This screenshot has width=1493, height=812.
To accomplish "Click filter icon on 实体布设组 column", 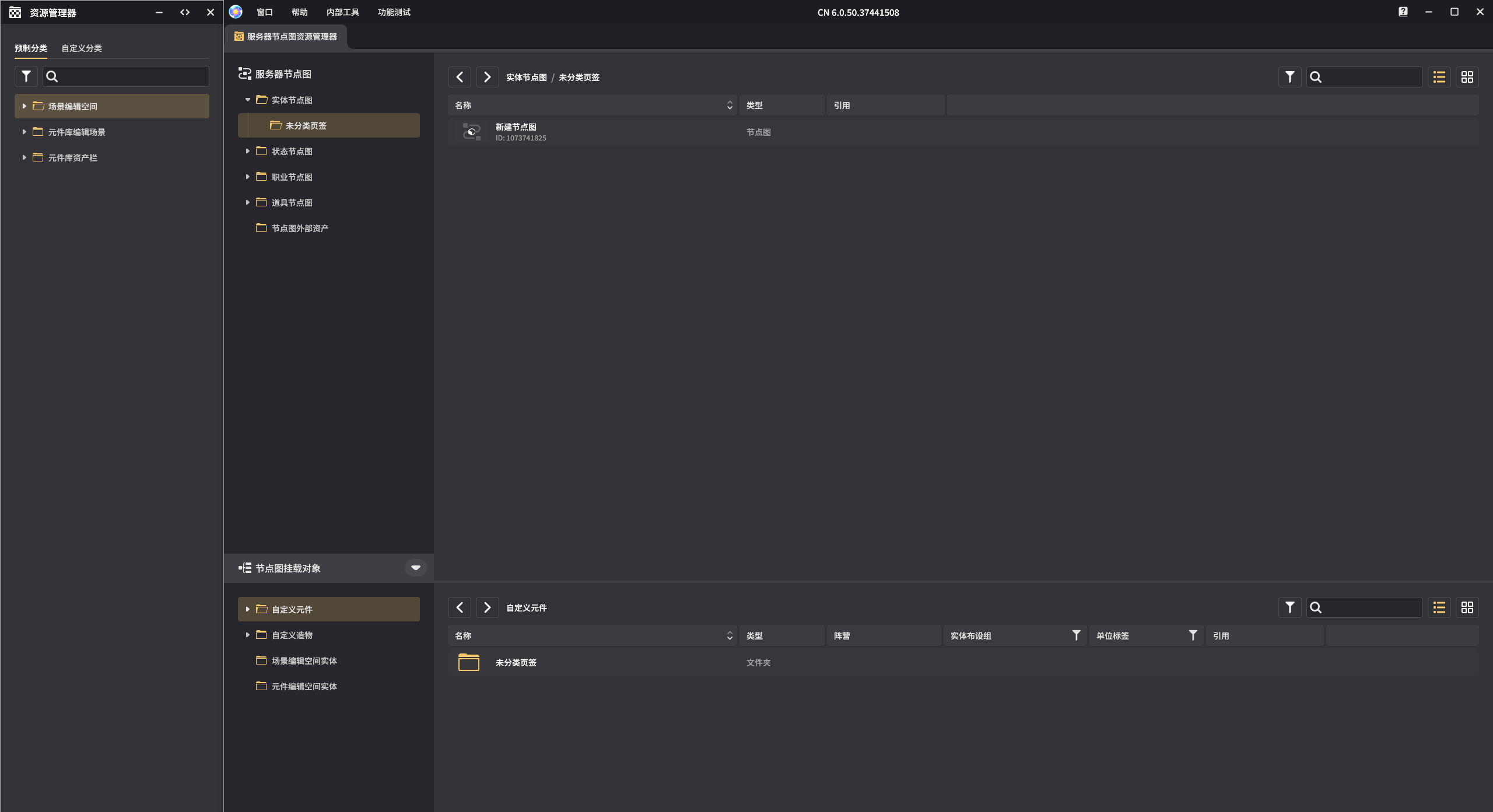I will point(1076,635).
